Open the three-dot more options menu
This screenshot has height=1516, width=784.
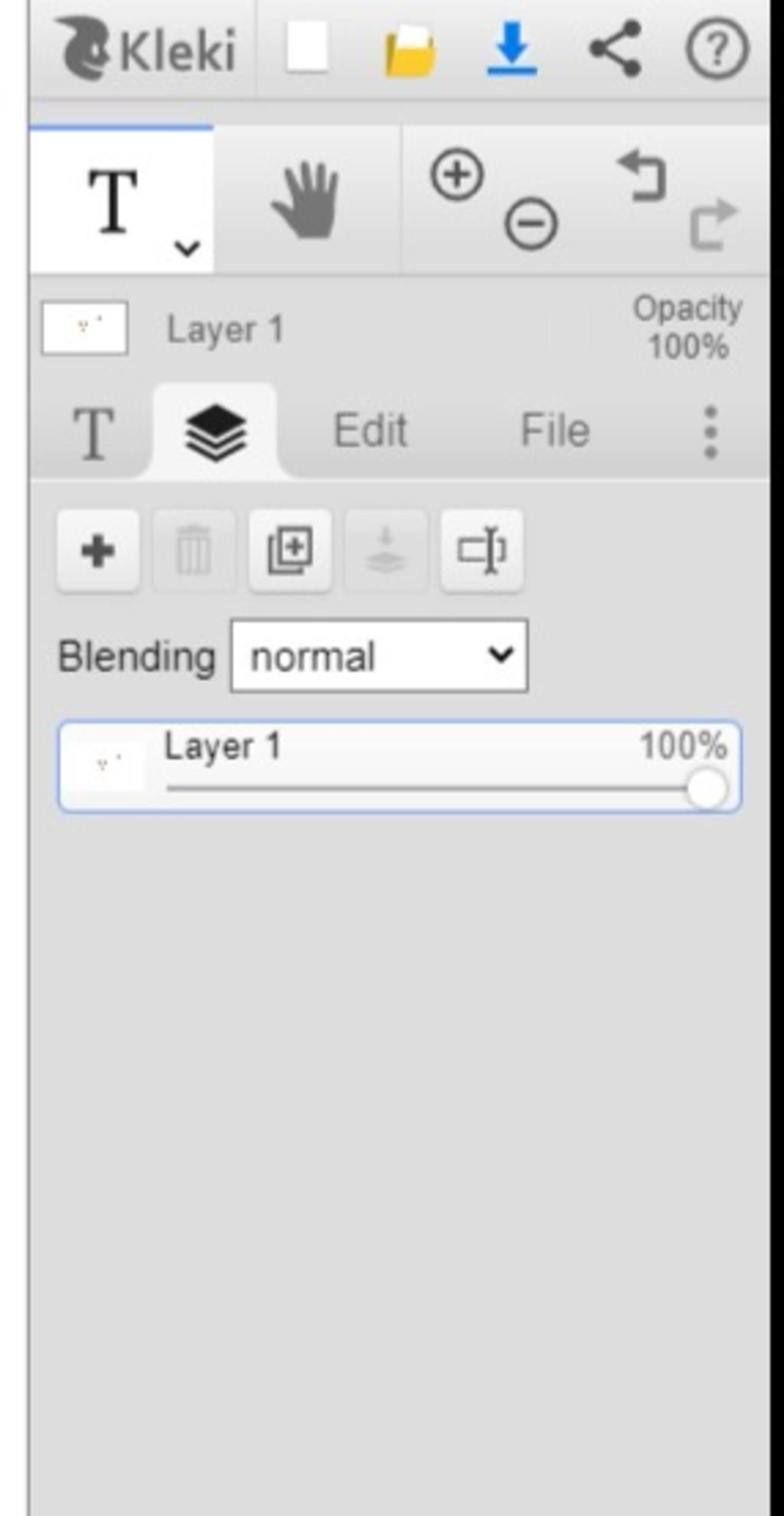tap(710, 432)
